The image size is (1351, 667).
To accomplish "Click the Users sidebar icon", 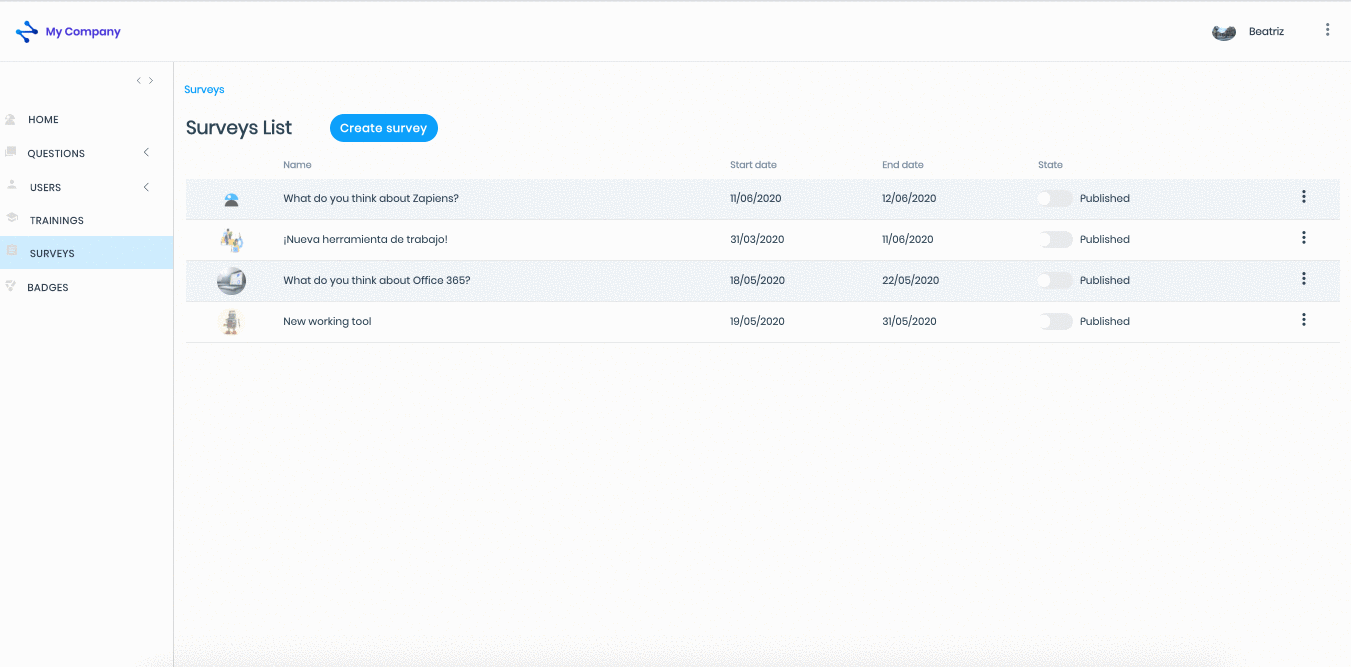I will click(11, 185).
